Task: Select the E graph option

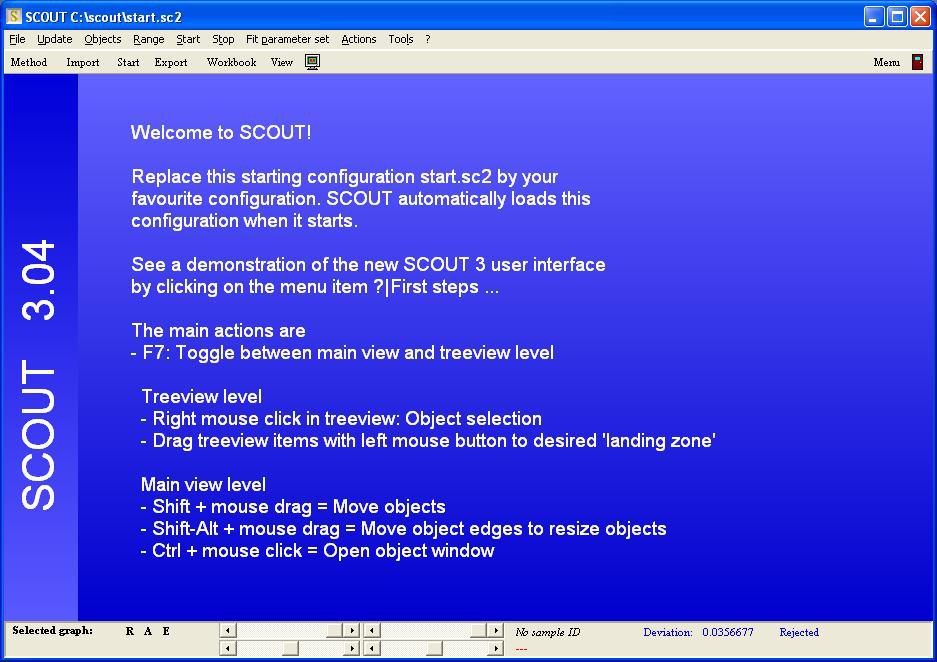Action: click(x=166, y=632)
